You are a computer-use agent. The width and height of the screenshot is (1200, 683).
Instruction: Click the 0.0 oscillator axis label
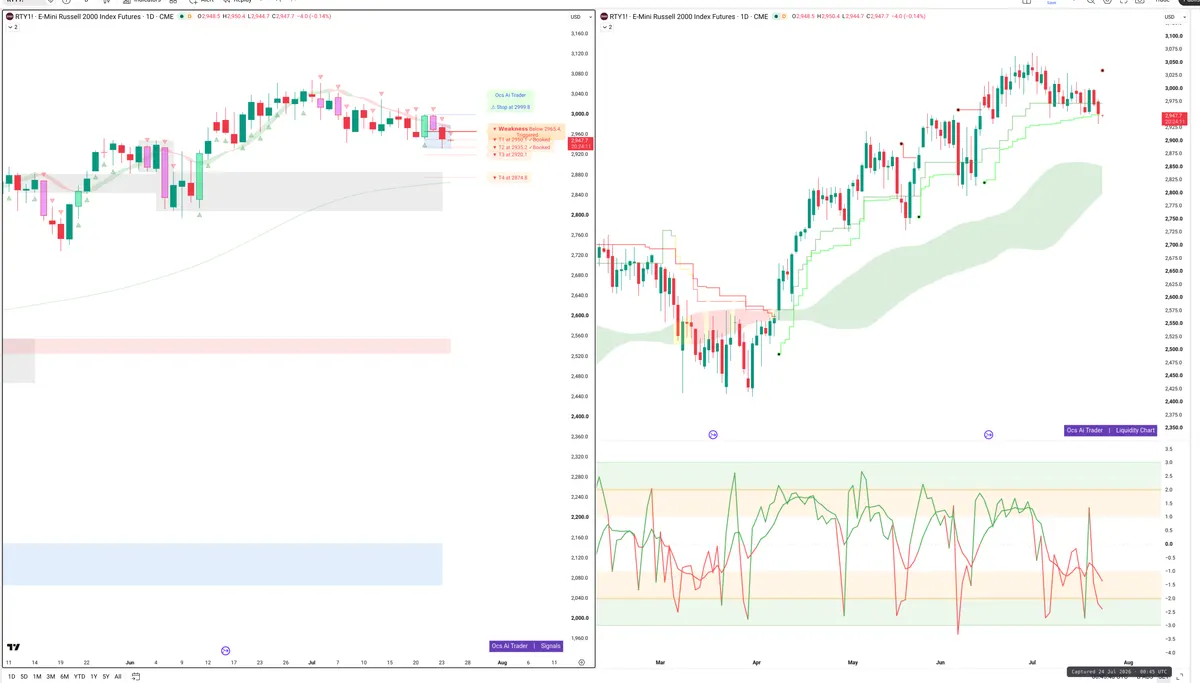coord(1168,544)
